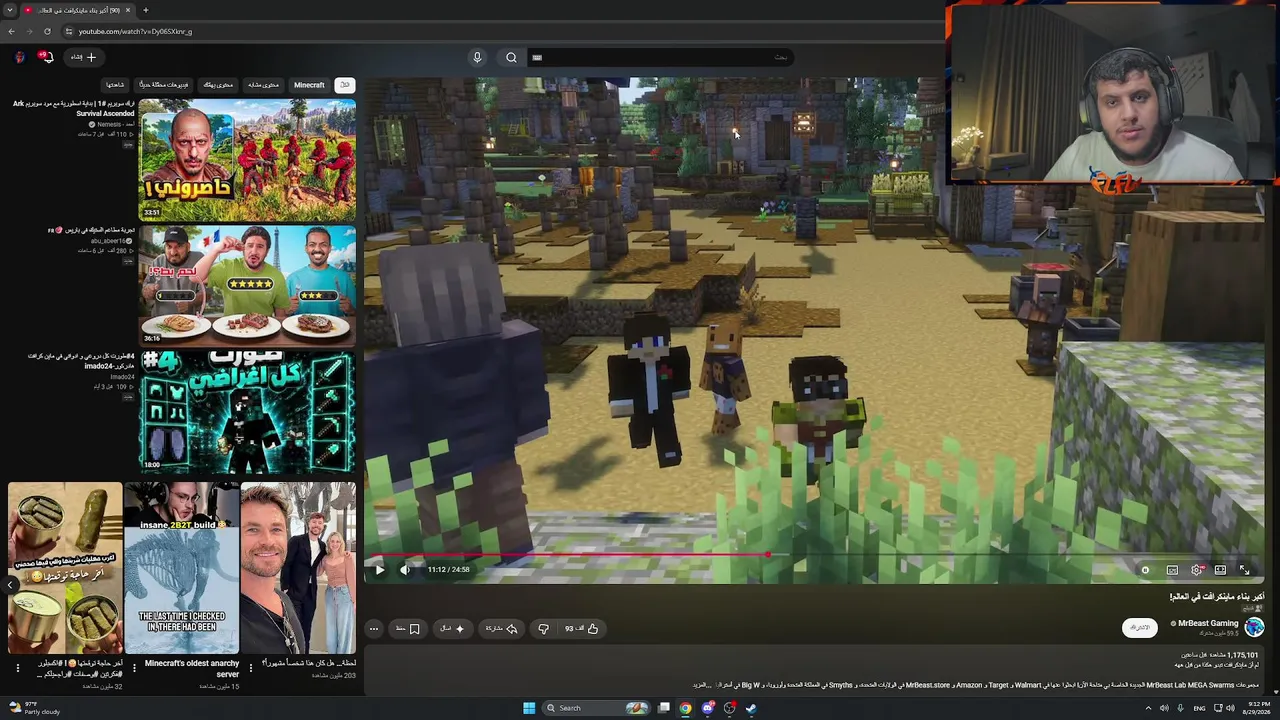
Task: Switch the player to theater mode
Action: pyautogui.click(x=1220, y=570)
